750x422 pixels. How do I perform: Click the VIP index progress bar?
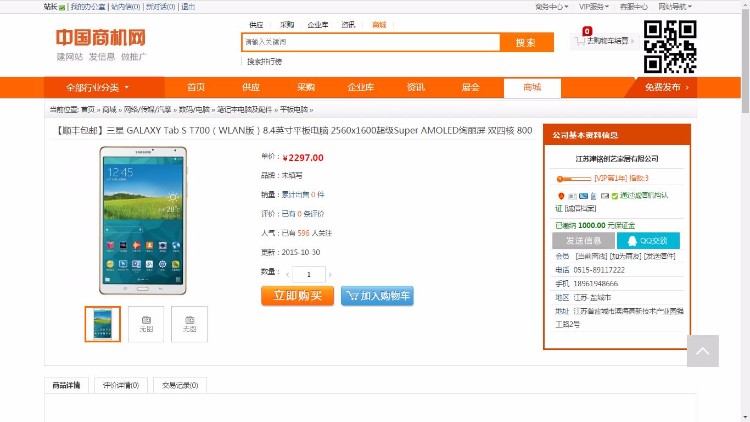click(574, 179)
